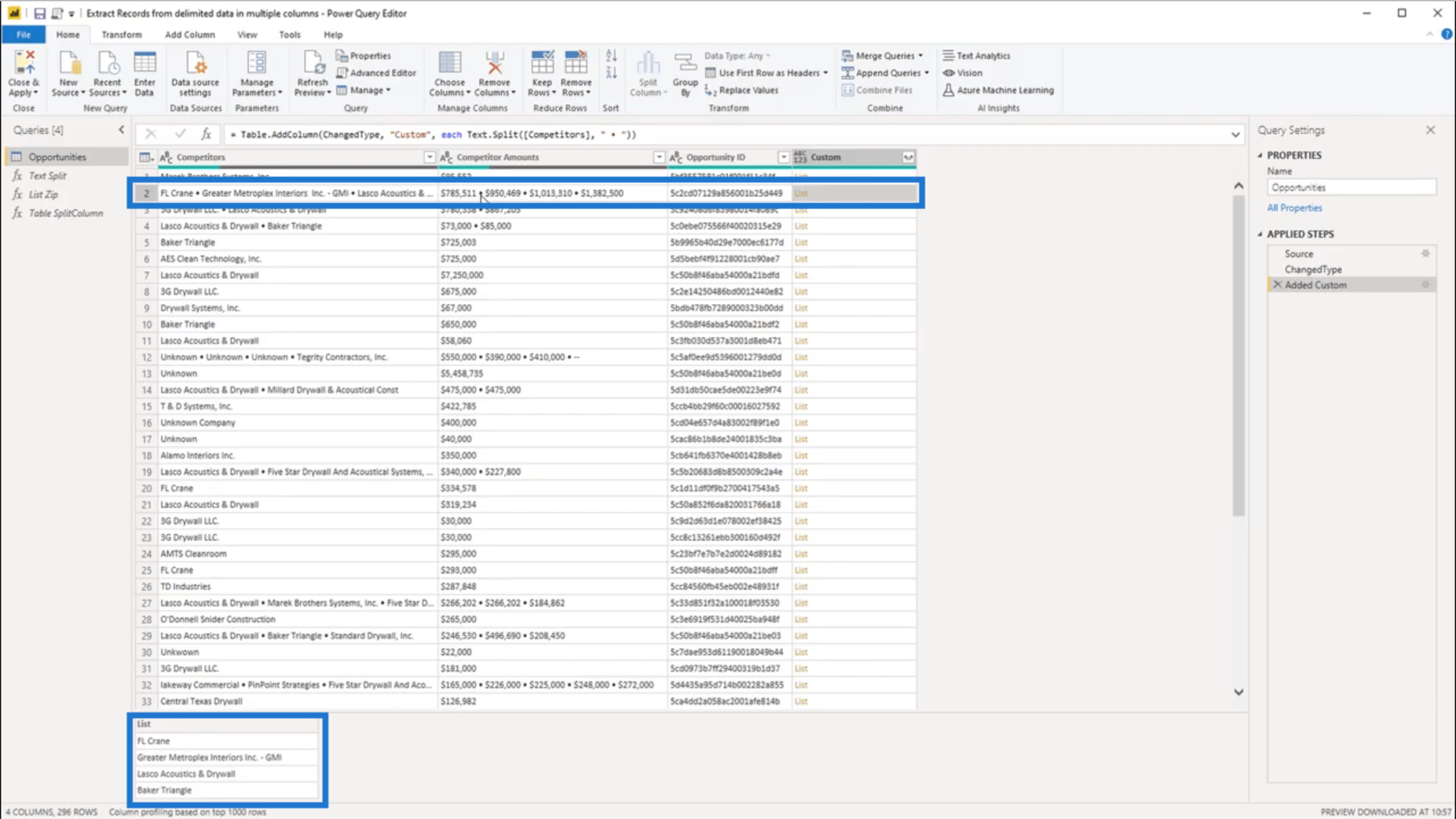Open the All Properties link
Image resolution: width=1456 pixels, height=819 pixels.
coord(1294,208)
